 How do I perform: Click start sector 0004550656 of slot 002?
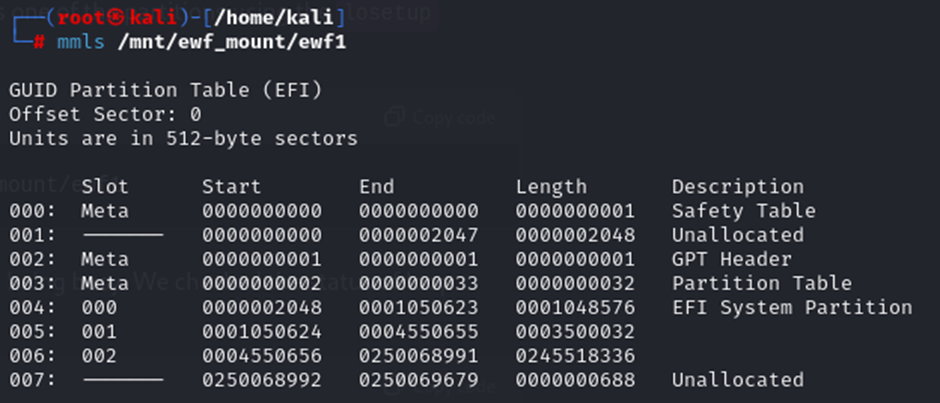pyautogui.click(x=262, y=356)
